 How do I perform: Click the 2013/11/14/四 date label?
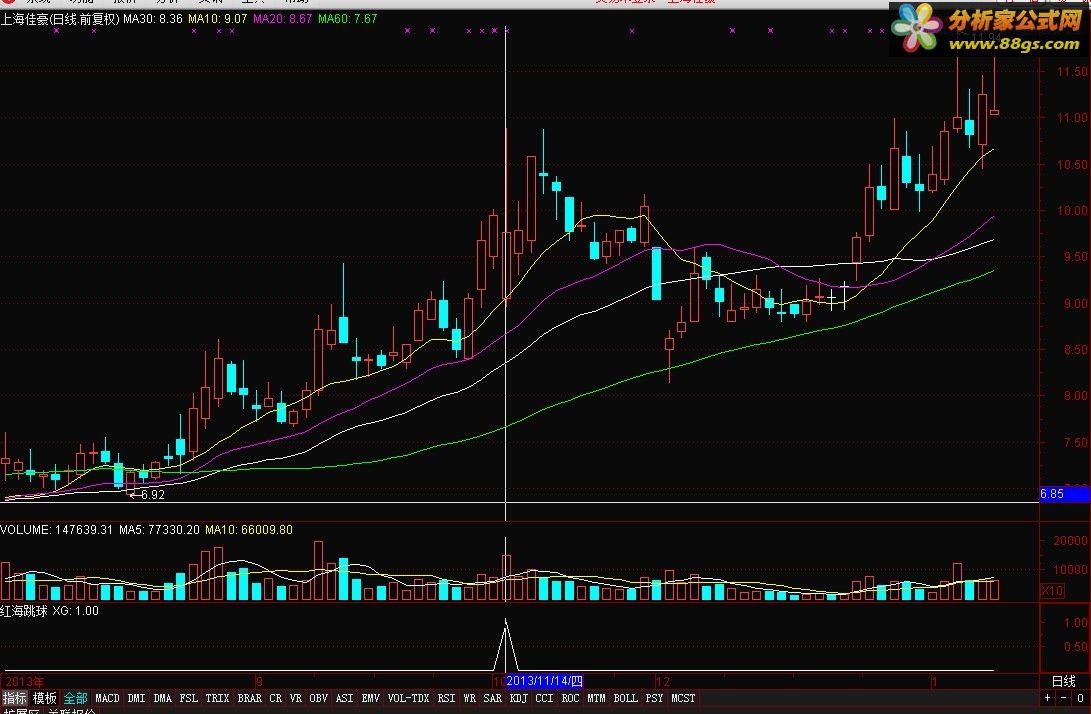pyautogui.click(x=544, y=681)
